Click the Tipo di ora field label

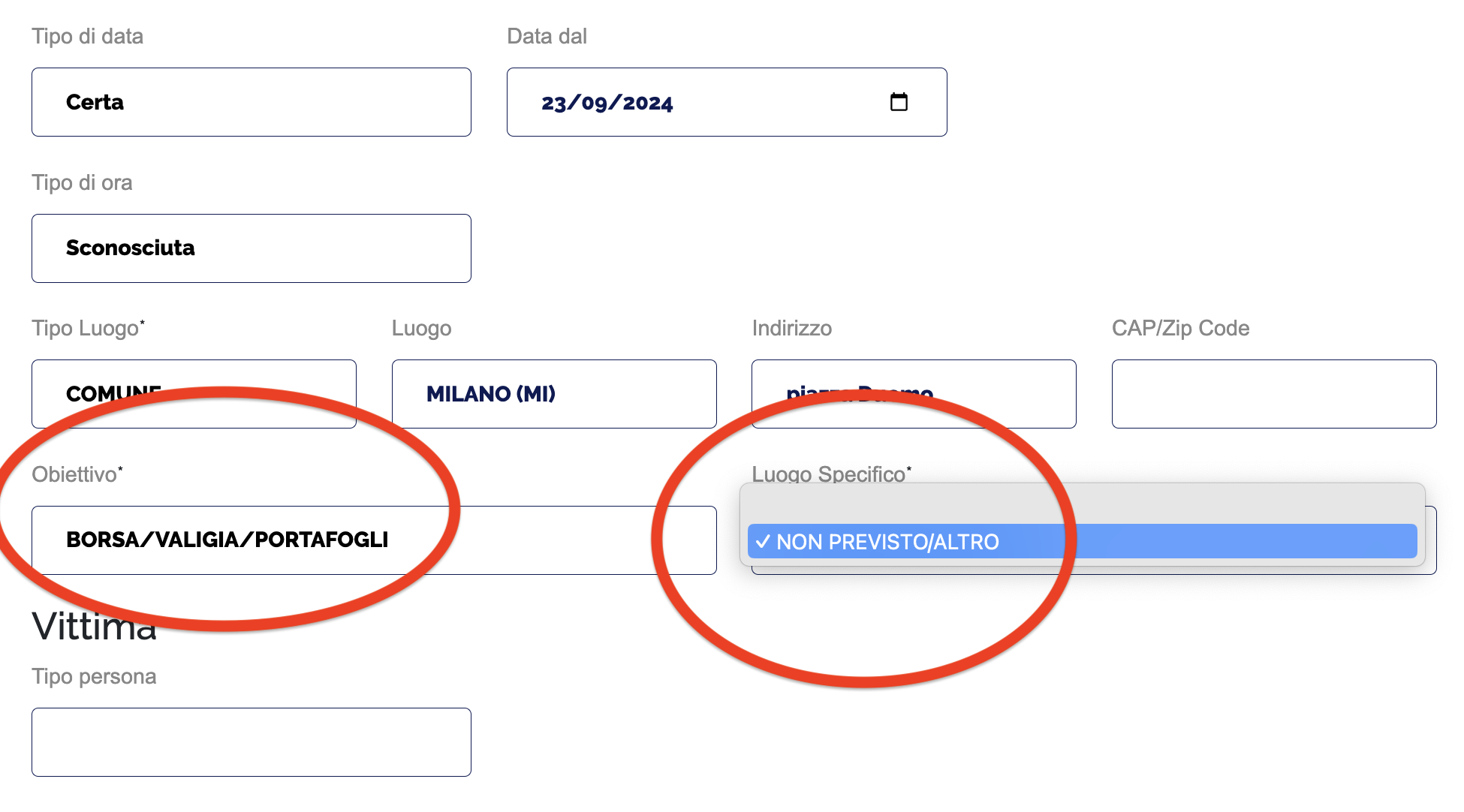click(82, 182)
